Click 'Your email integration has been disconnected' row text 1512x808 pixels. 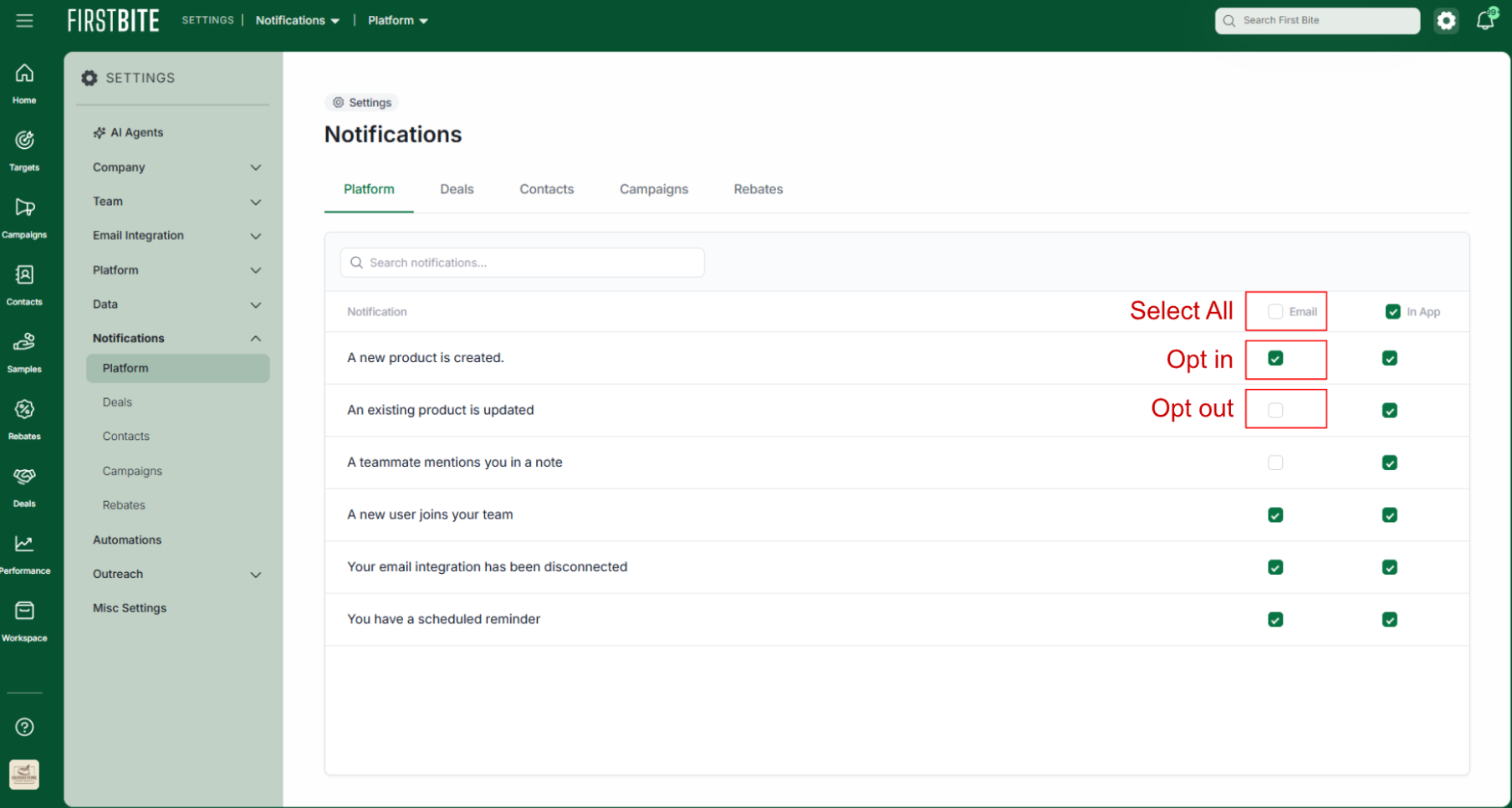coord(488,566)
